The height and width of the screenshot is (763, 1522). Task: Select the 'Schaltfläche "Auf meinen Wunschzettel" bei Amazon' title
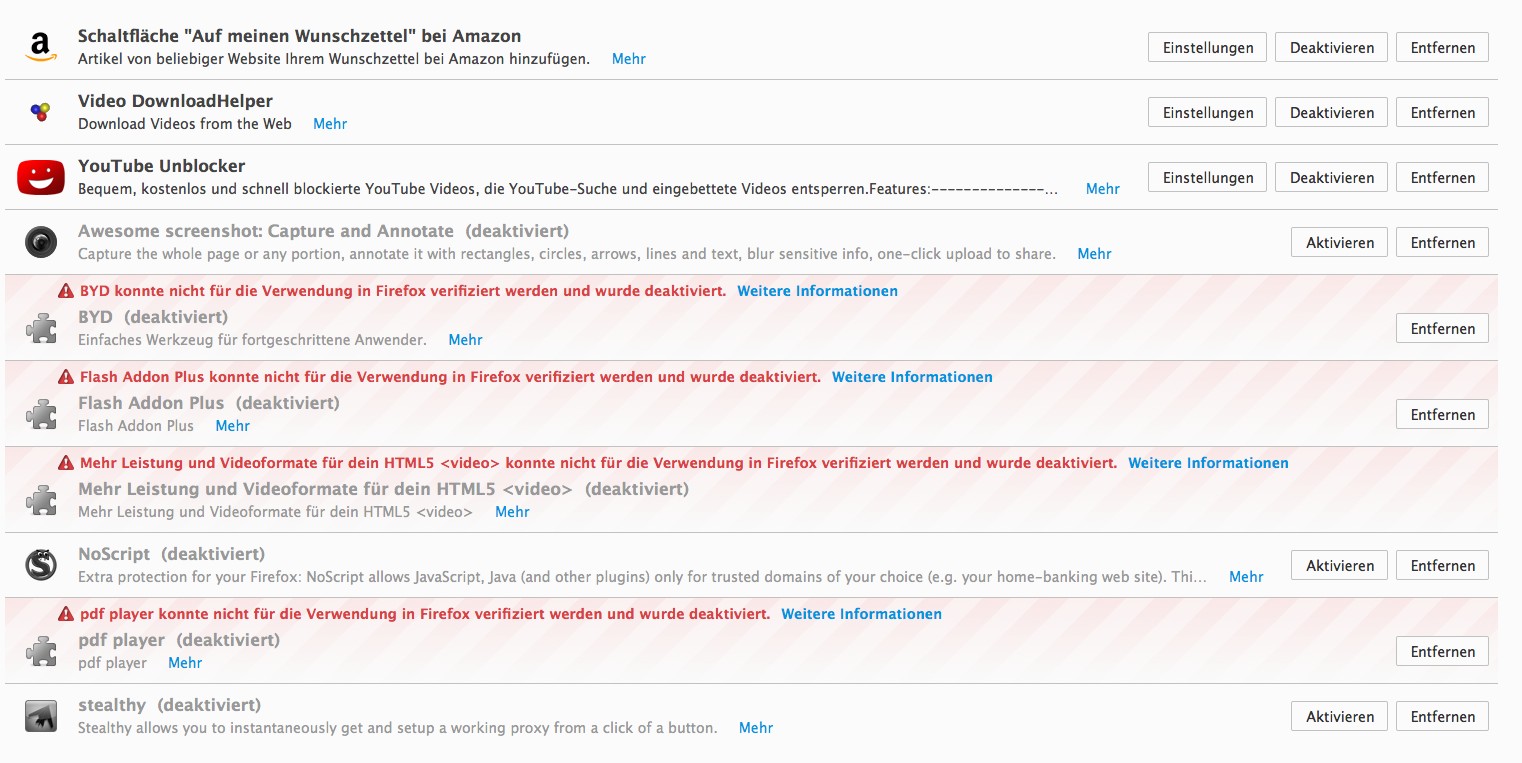(299, 36)
